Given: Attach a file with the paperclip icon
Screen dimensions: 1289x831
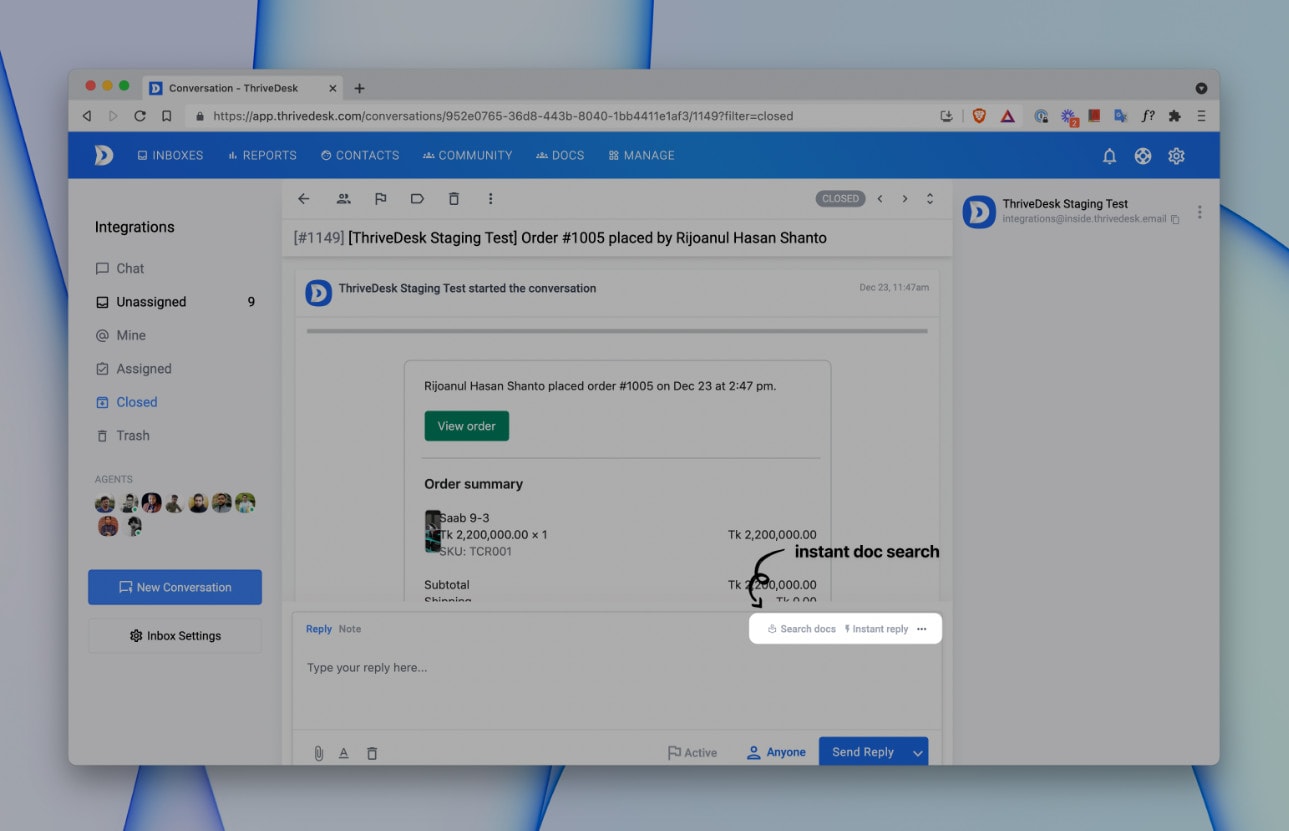Looking at the screenshot, I should [x=319, y=753].
